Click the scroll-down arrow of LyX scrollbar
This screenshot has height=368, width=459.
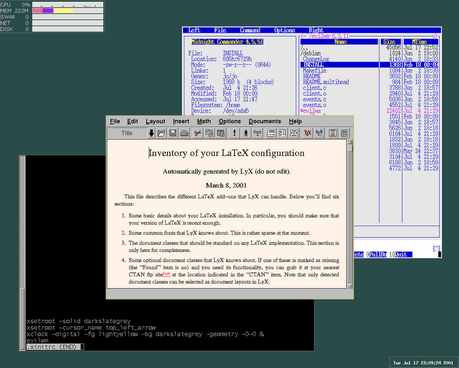[350, 286]
